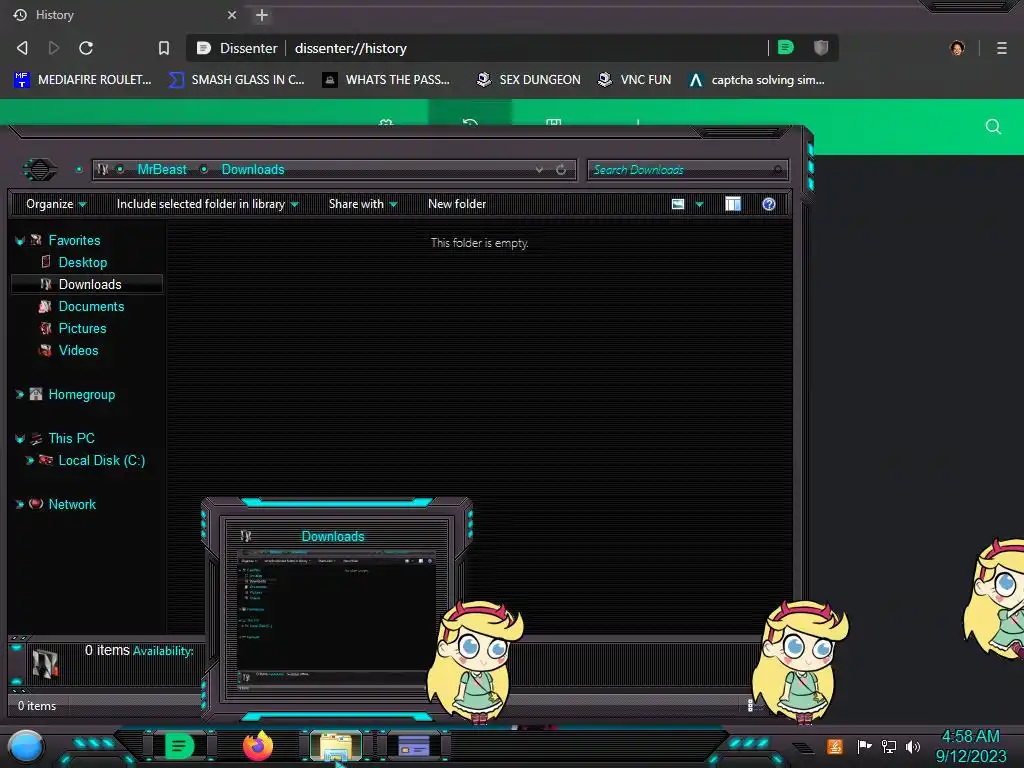Open the purple window app taskbar icon
The height and width of the screenshot is (768, 1024).
[414, 746]
